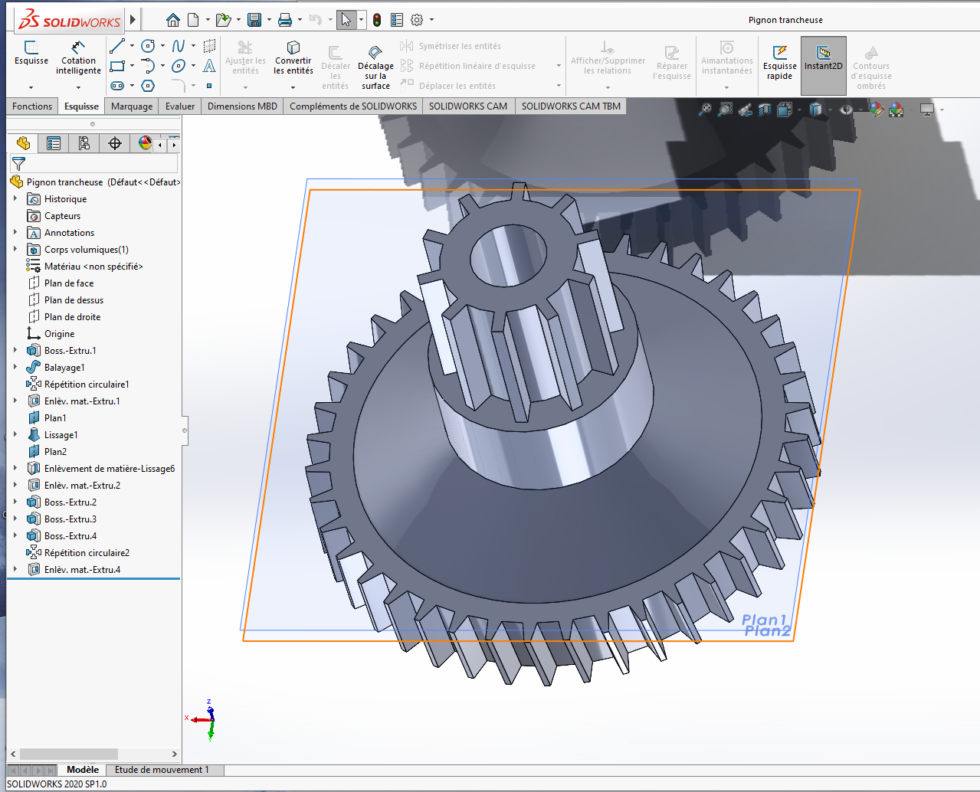The height and width of the screenshot is (792, 980).
Task: Click the Convertir les entités icon
Action: 292,60
